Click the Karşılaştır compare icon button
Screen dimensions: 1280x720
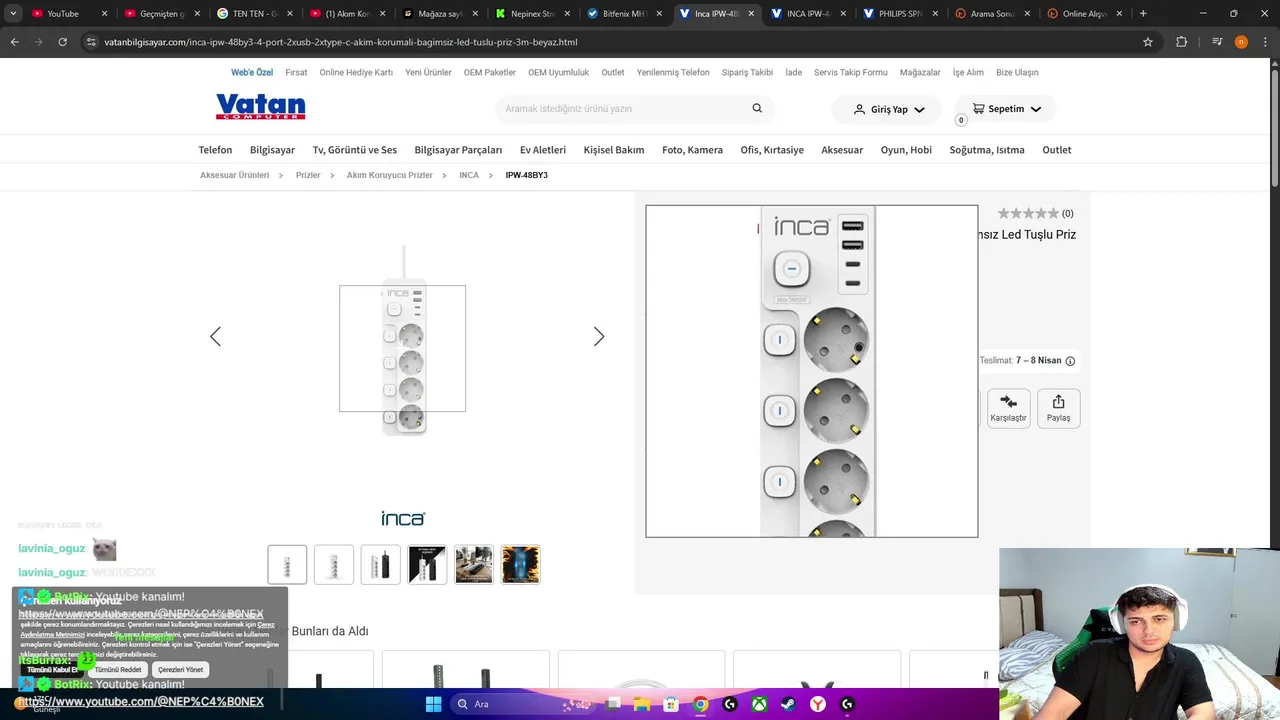(x=1008, y=408)
